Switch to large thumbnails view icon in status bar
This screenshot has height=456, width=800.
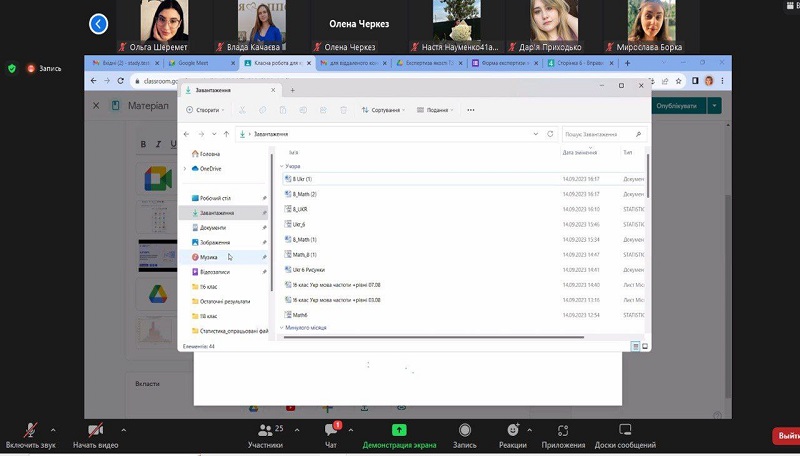pyautogui.click(x=645, y=346)
